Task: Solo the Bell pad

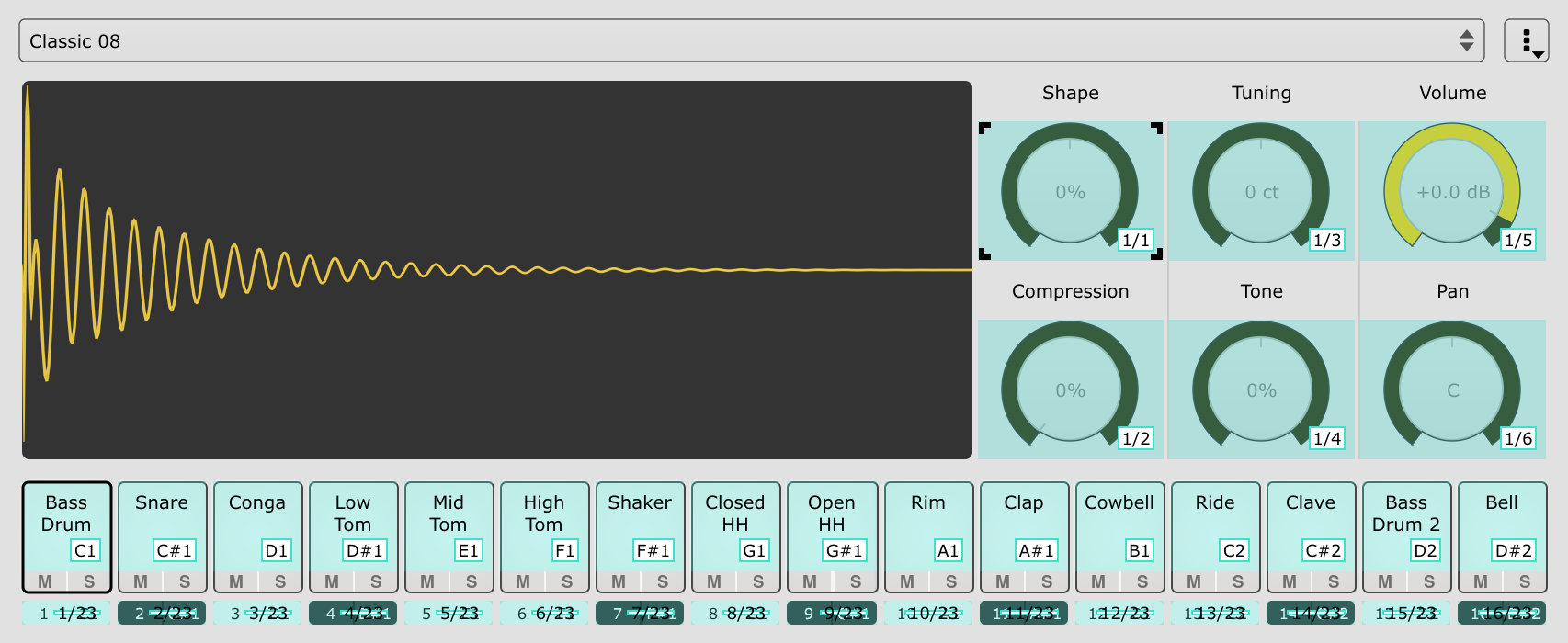Action: click(x=1525, y=581)
